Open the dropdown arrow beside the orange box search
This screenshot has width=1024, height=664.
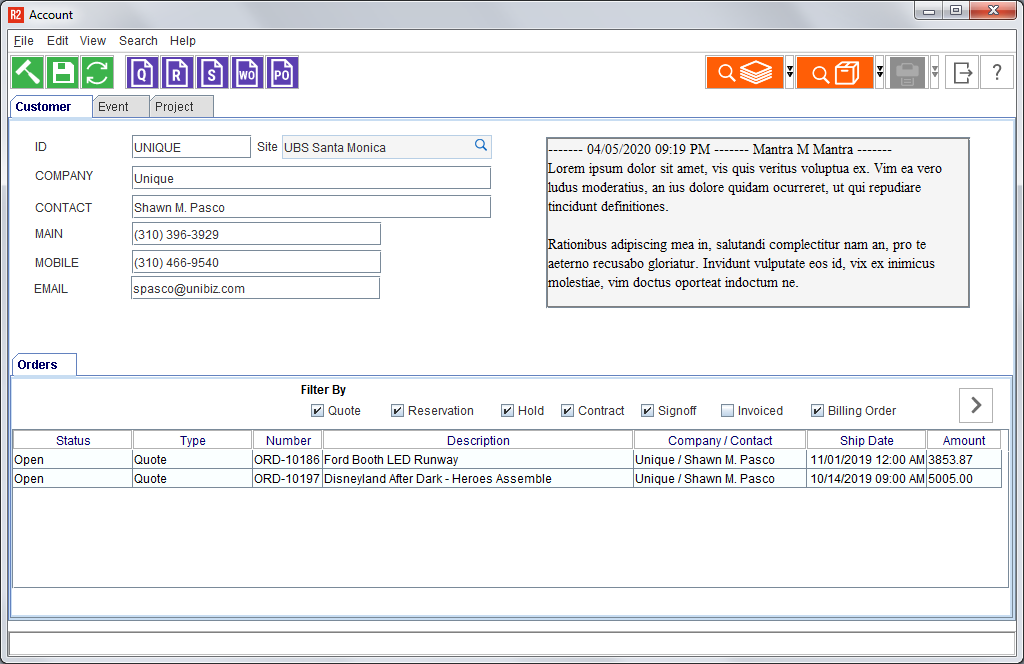[x=880, y=73]
